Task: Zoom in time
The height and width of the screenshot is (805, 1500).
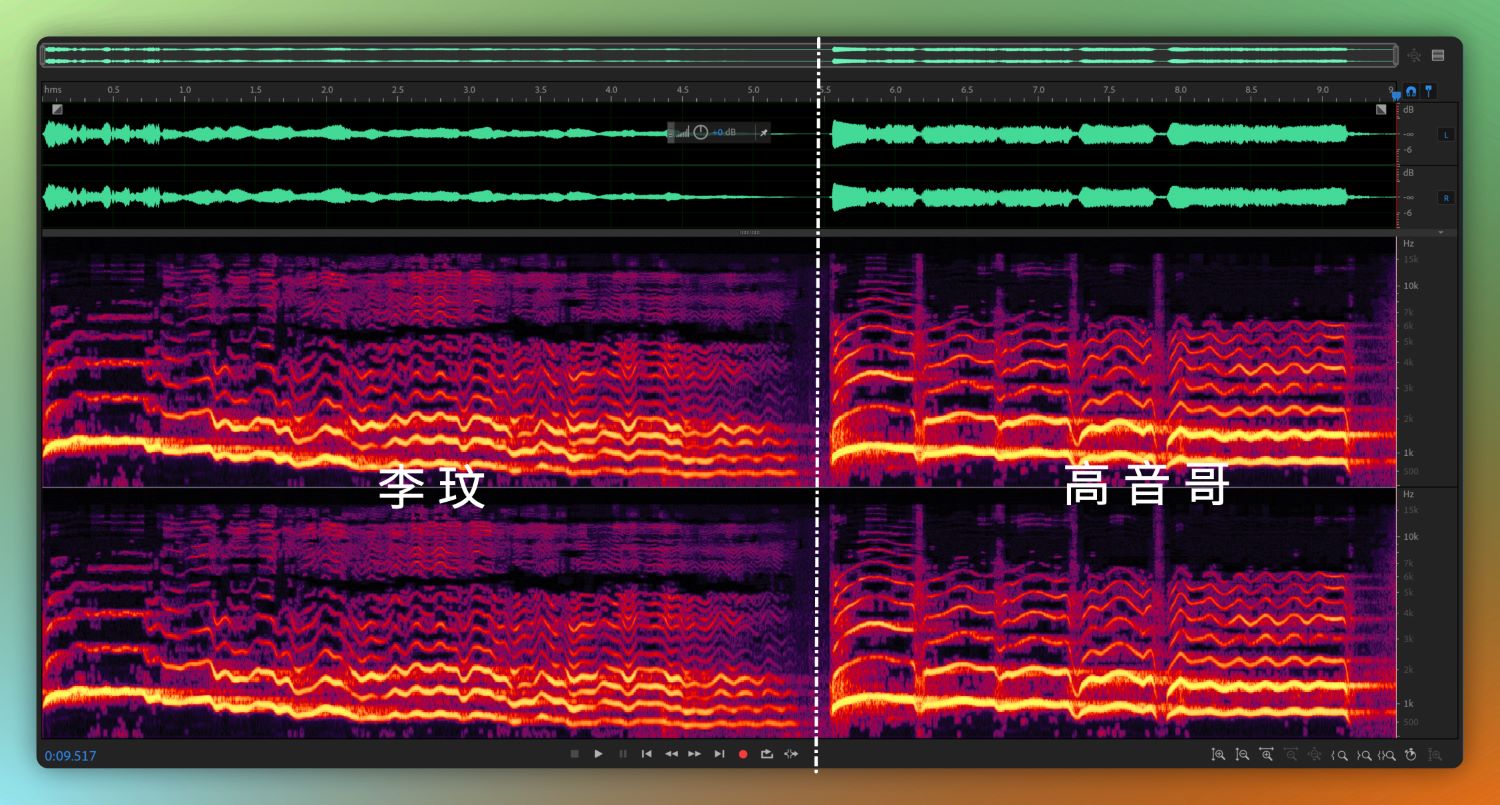Action: coord(1266,755)
